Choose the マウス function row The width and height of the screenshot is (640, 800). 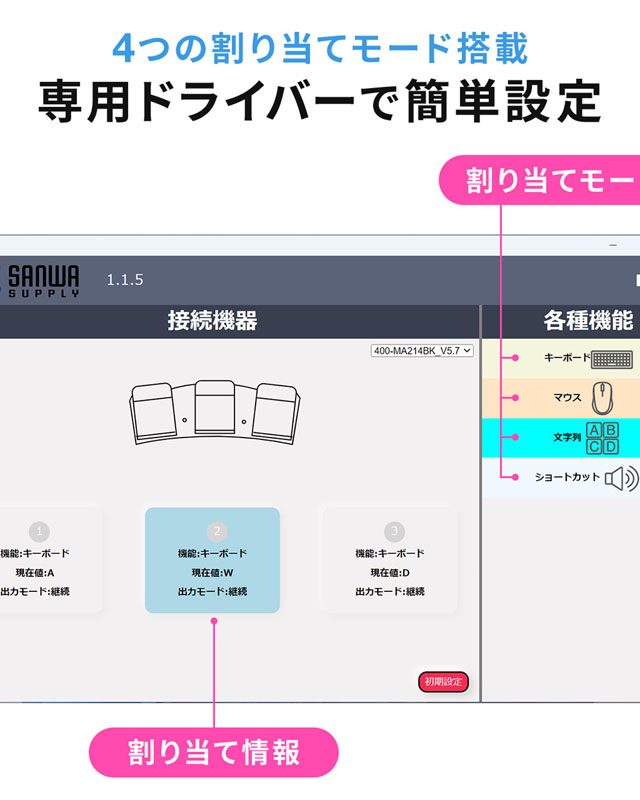(560, 398)
